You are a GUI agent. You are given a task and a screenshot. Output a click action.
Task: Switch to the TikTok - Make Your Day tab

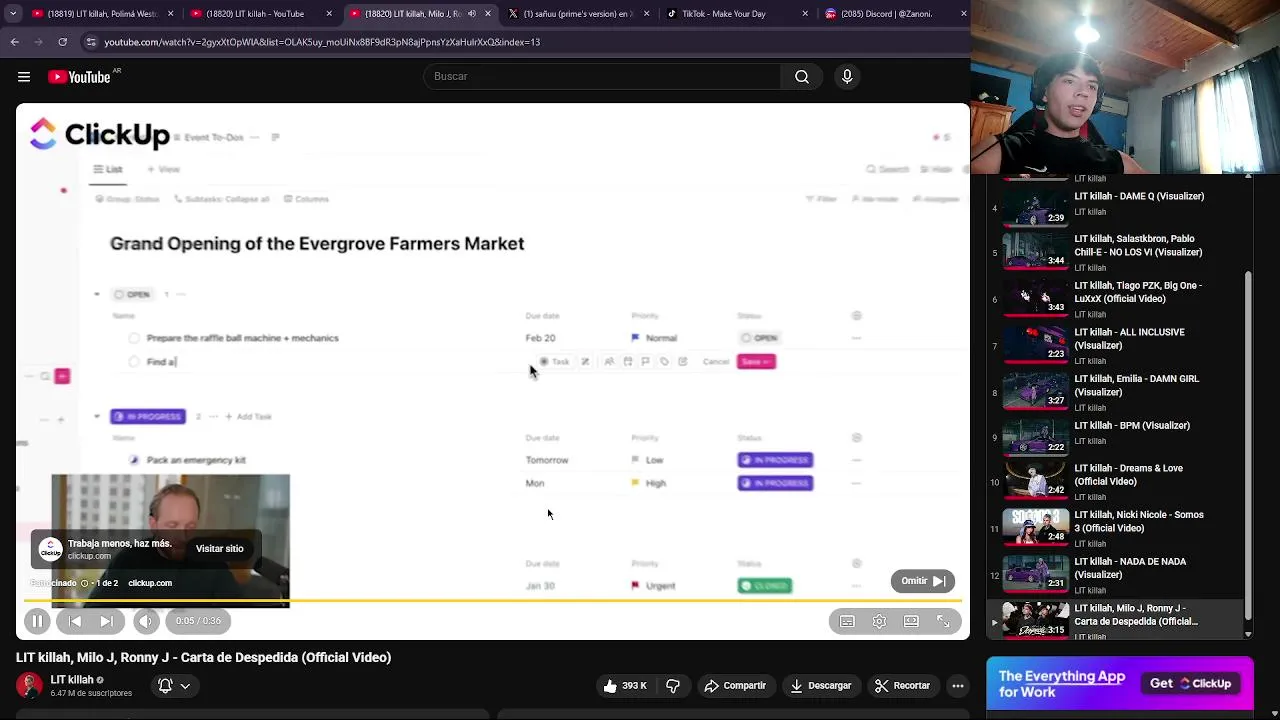pos(737,14)
